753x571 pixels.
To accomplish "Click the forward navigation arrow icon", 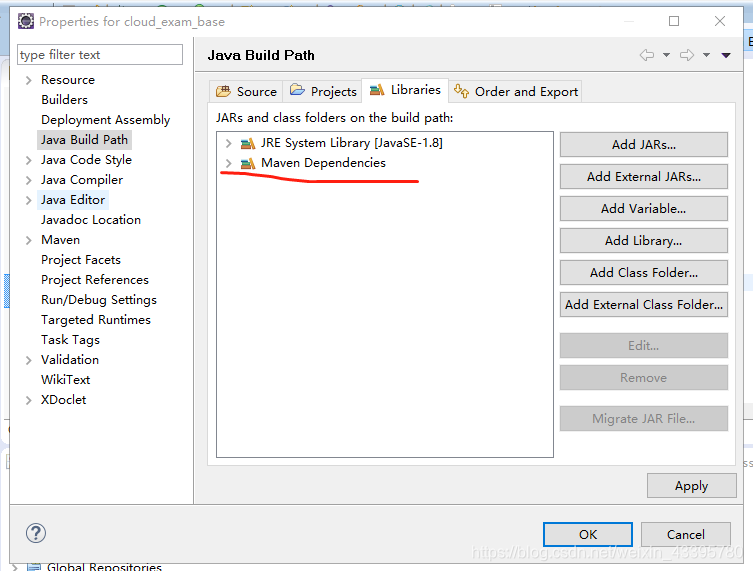I will tap(687, 55).
